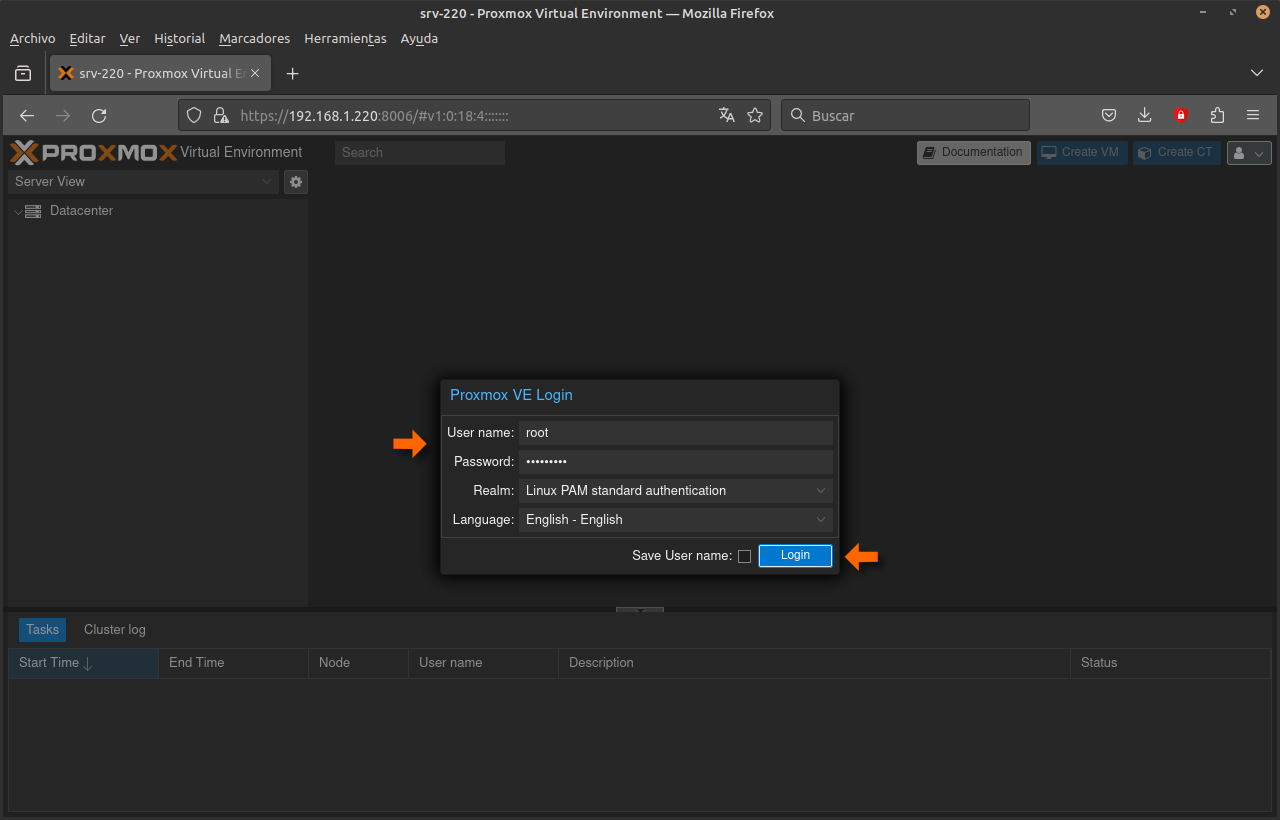Sort by End Time column header
This screenshot has width=1280, height=820.
[234, 663]
